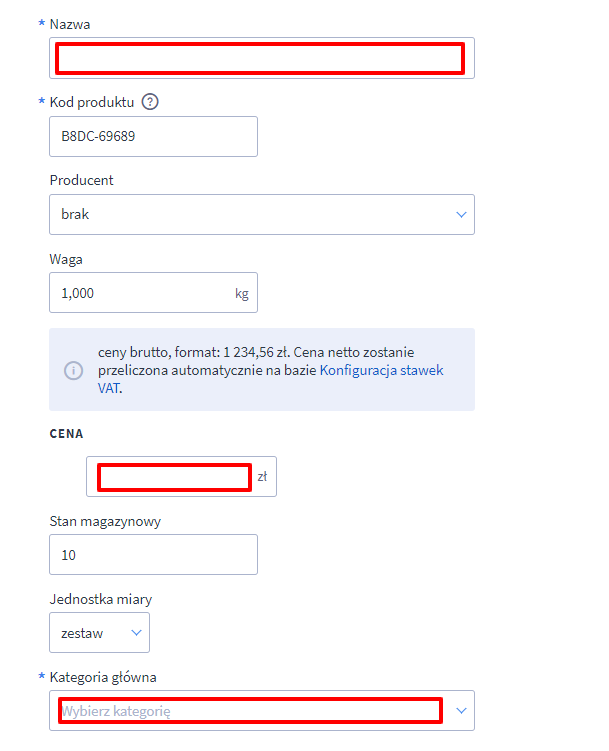This screenshot has height=751, width=609.
Task: Click the Kod produktu label text
Action: (x=92, y=102)
